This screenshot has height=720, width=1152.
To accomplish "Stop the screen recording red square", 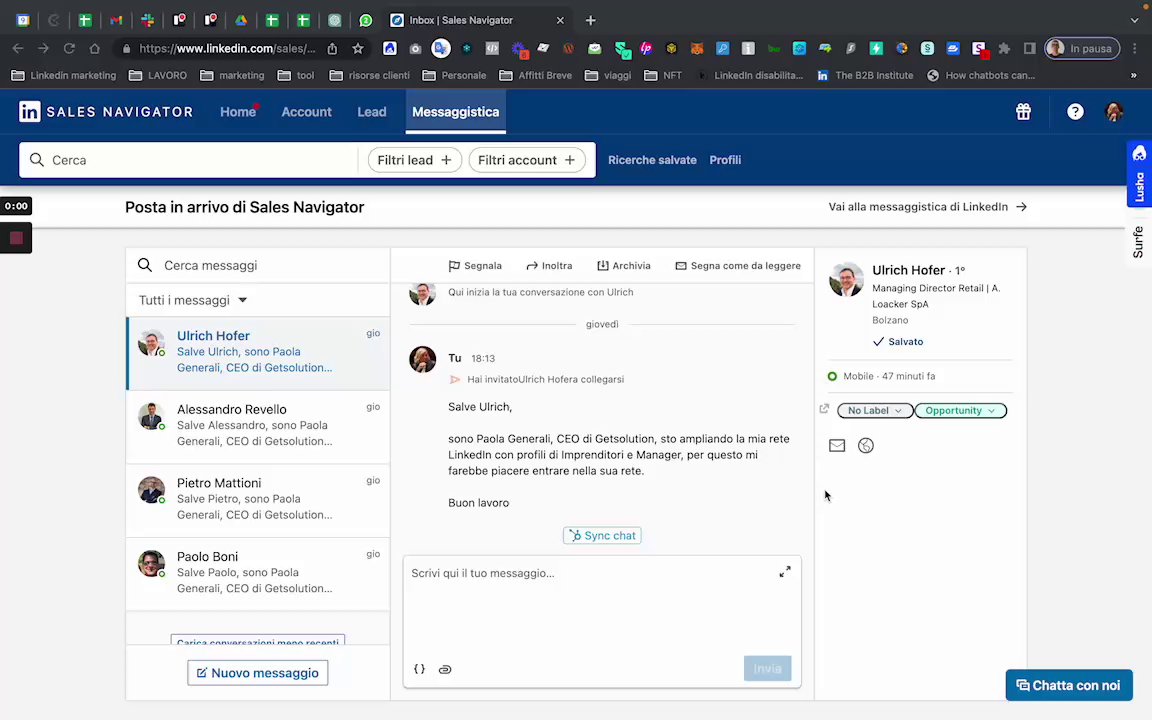I will 16,238.
